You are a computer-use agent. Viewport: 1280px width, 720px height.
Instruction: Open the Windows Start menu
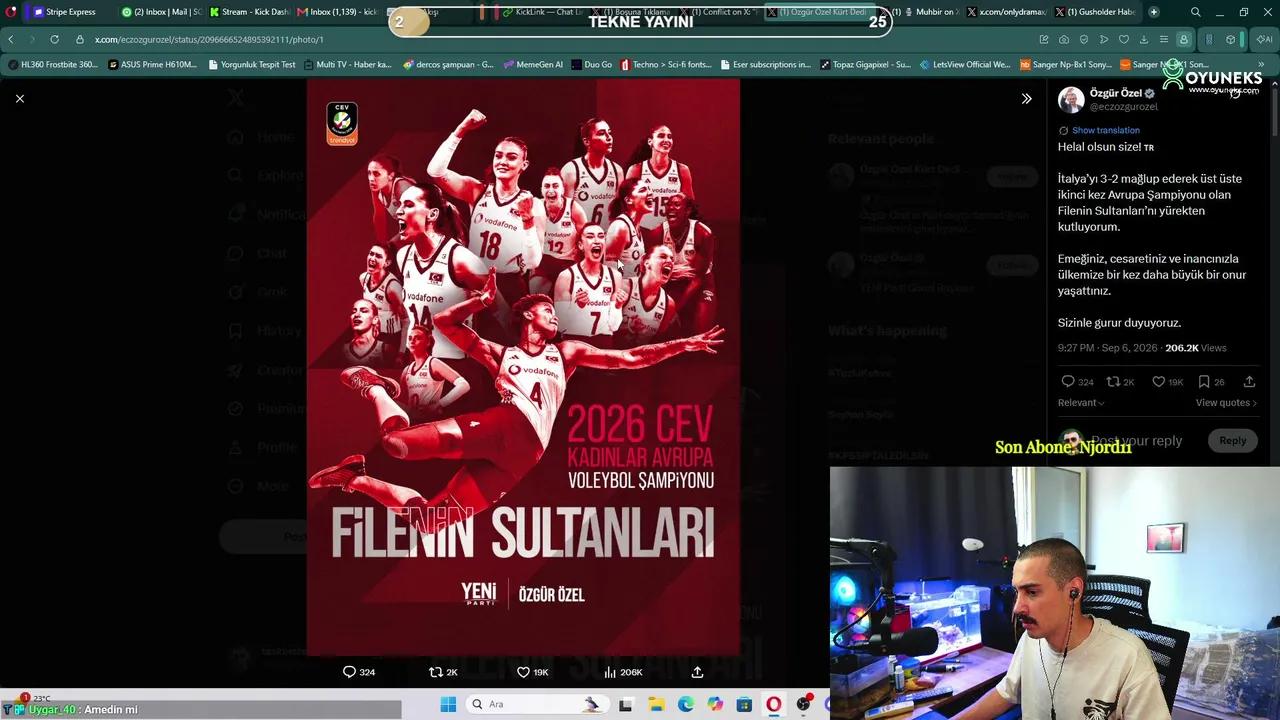pos(448,704)
